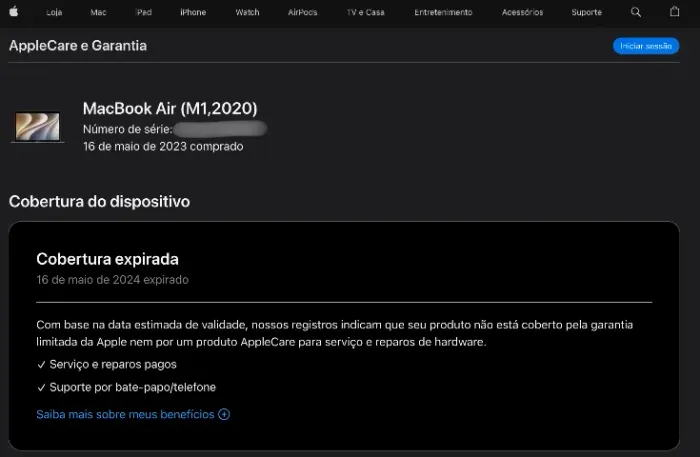Open the TV e Casa menu item
The image size is (700, 457).
coord(366,12)
